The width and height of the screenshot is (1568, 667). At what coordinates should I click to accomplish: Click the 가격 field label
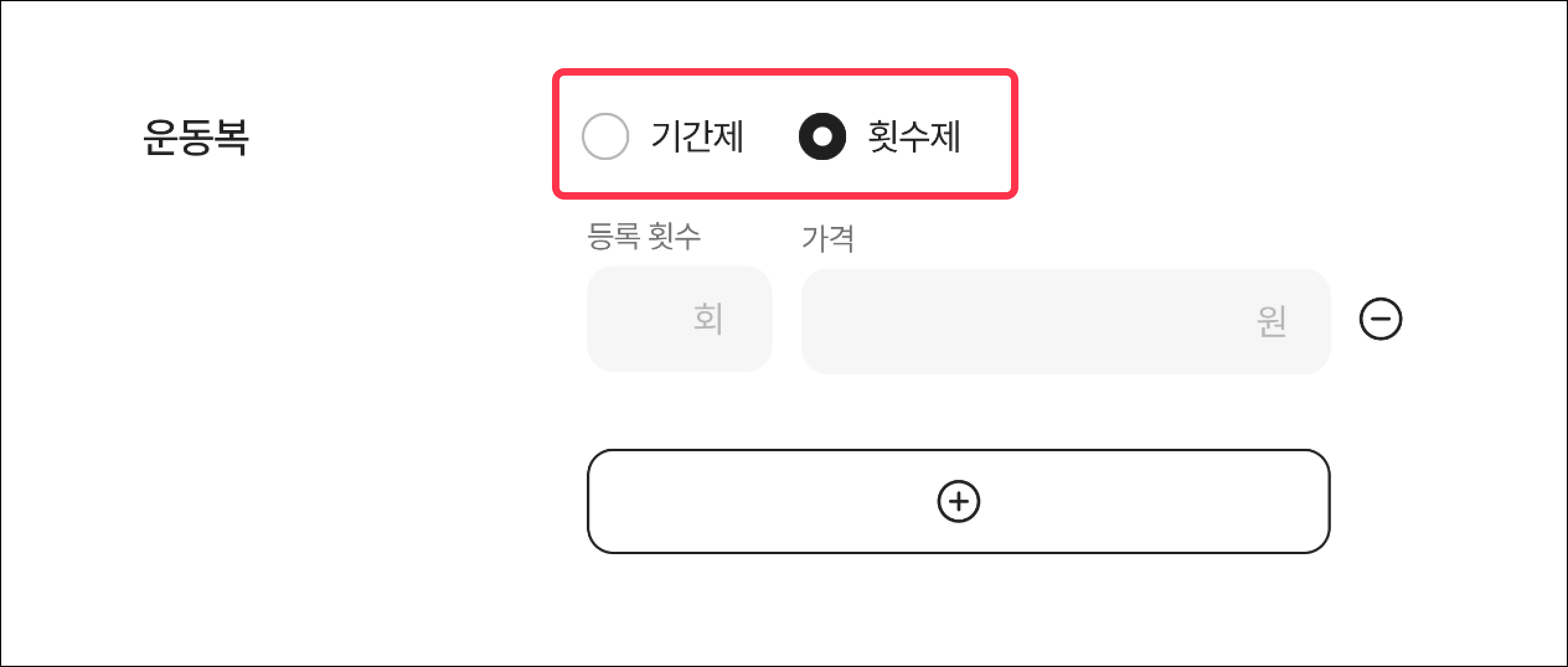click(828, 239)
